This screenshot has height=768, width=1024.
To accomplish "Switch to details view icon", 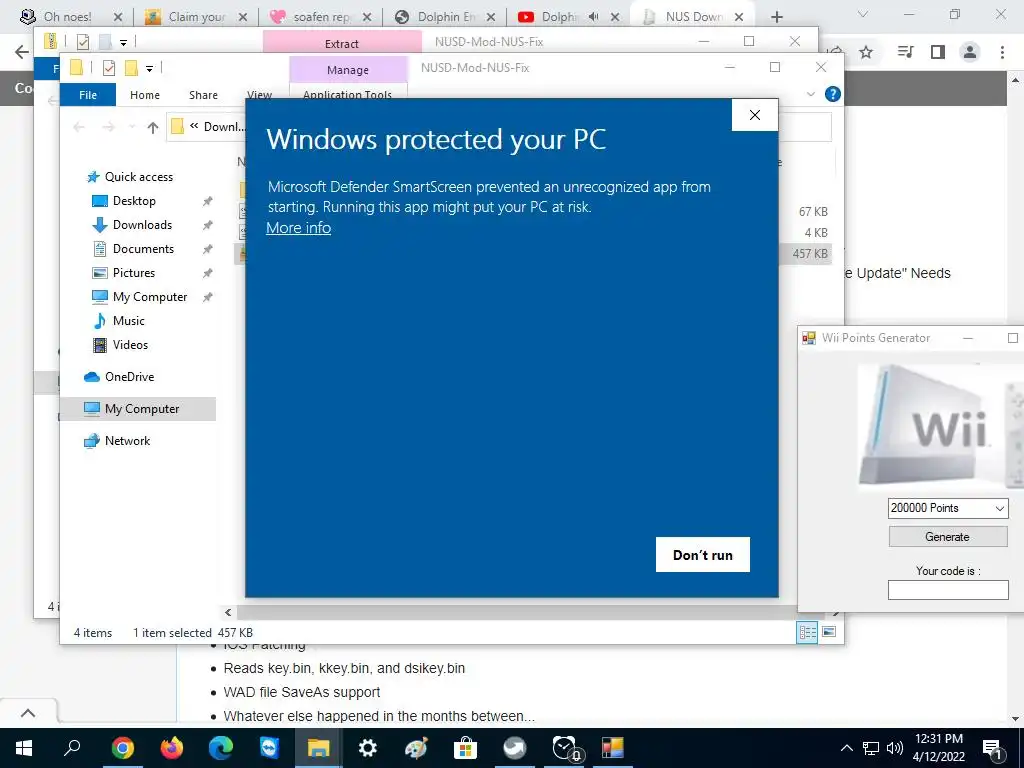I will [x=807, y=632].
